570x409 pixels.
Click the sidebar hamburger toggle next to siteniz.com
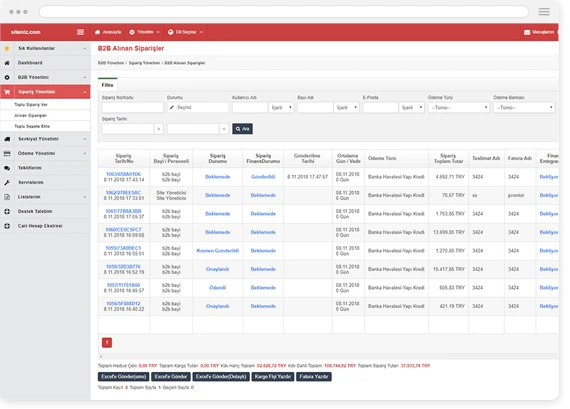click(80, 32)
